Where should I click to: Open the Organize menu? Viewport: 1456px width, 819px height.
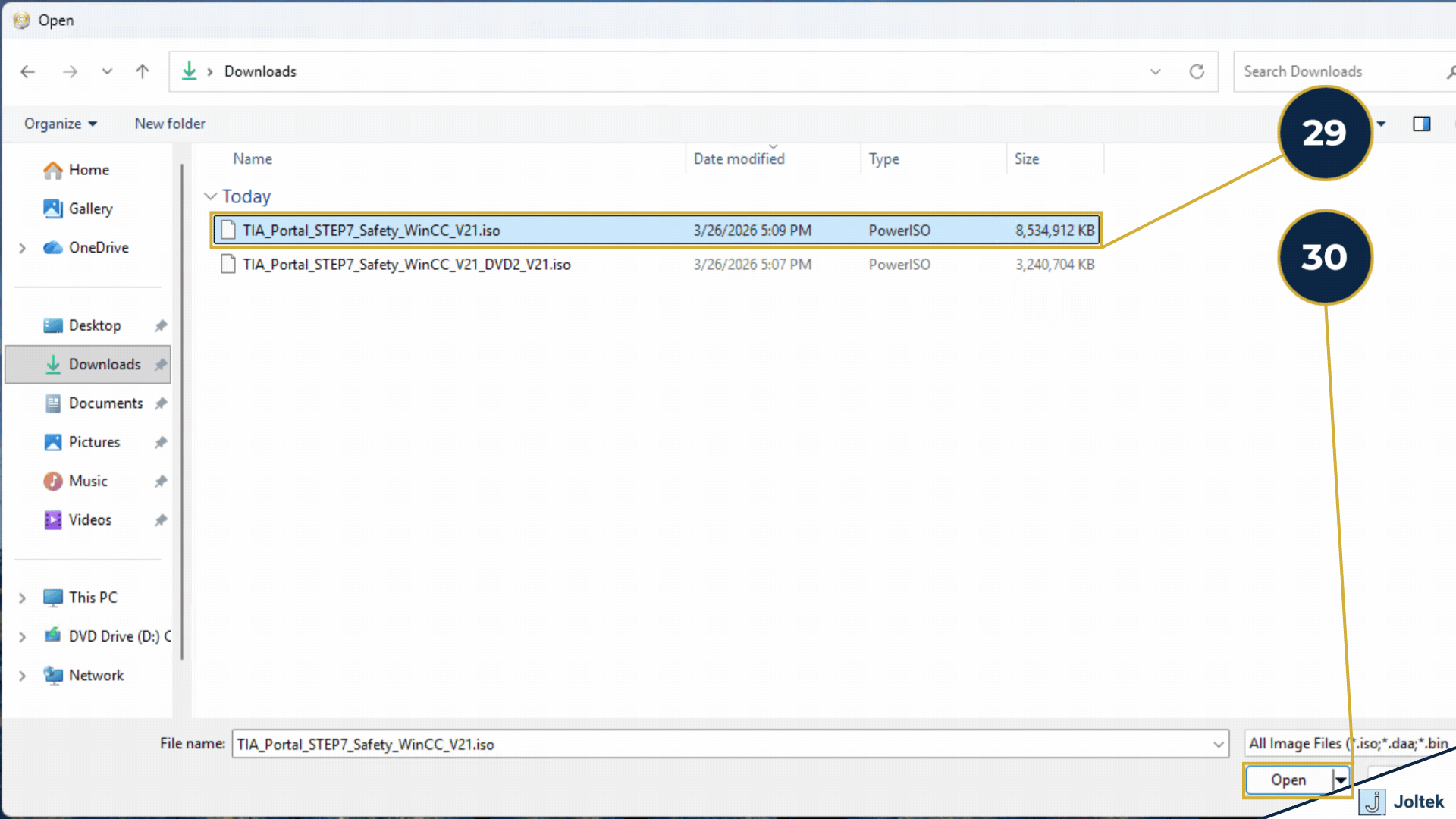(59, 124)
